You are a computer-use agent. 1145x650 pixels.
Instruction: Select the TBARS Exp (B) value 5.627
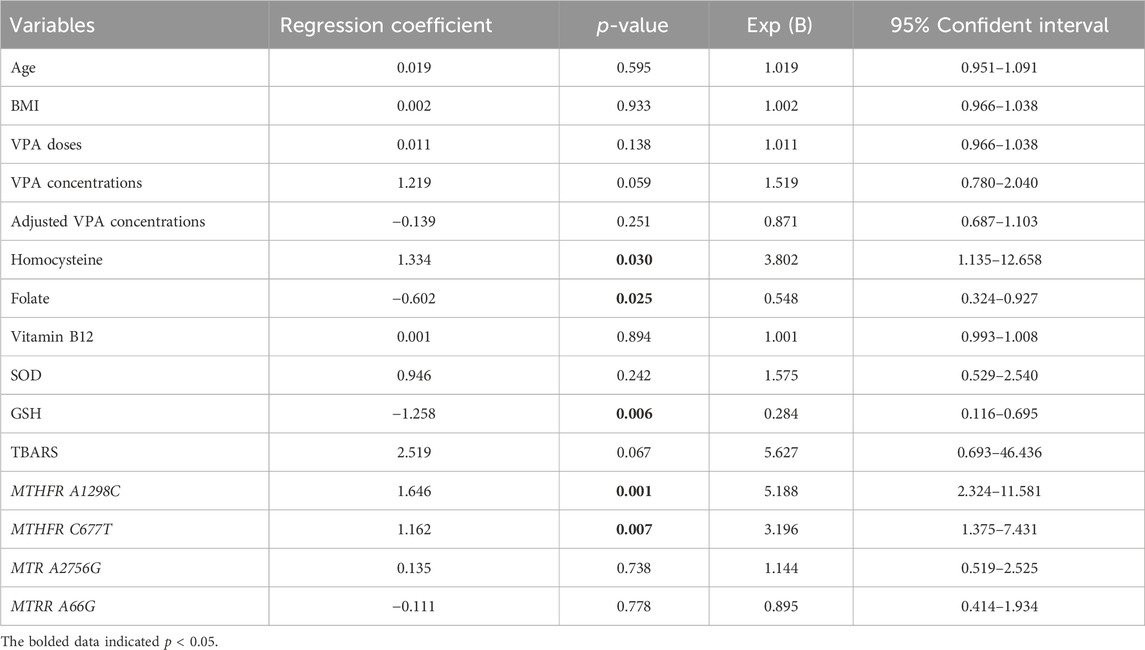(x=781, y=452)
